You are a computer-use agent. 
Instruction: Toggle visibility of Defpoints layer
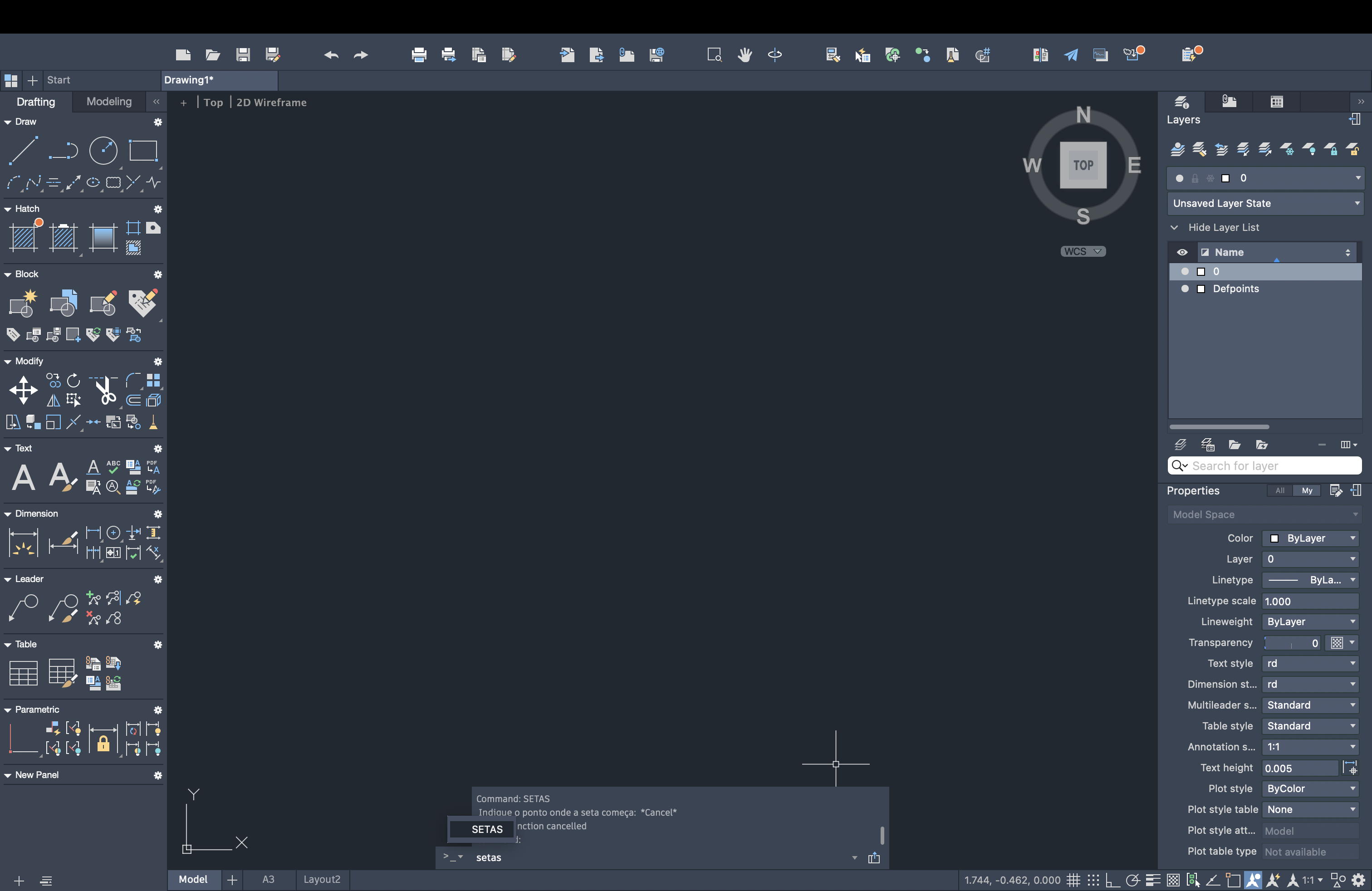tap(1185, 289)
